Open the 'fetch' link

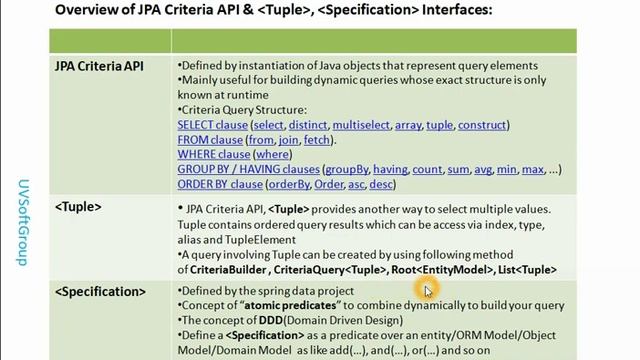click(317, 140)
